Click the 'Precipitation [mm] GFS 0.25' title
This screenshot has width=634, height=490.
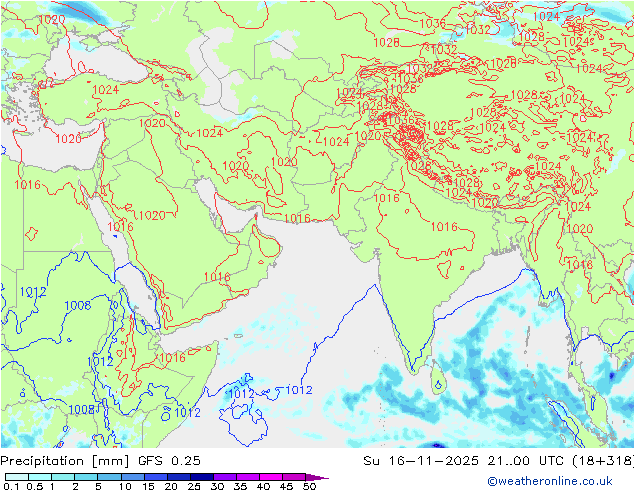[100, 461]
